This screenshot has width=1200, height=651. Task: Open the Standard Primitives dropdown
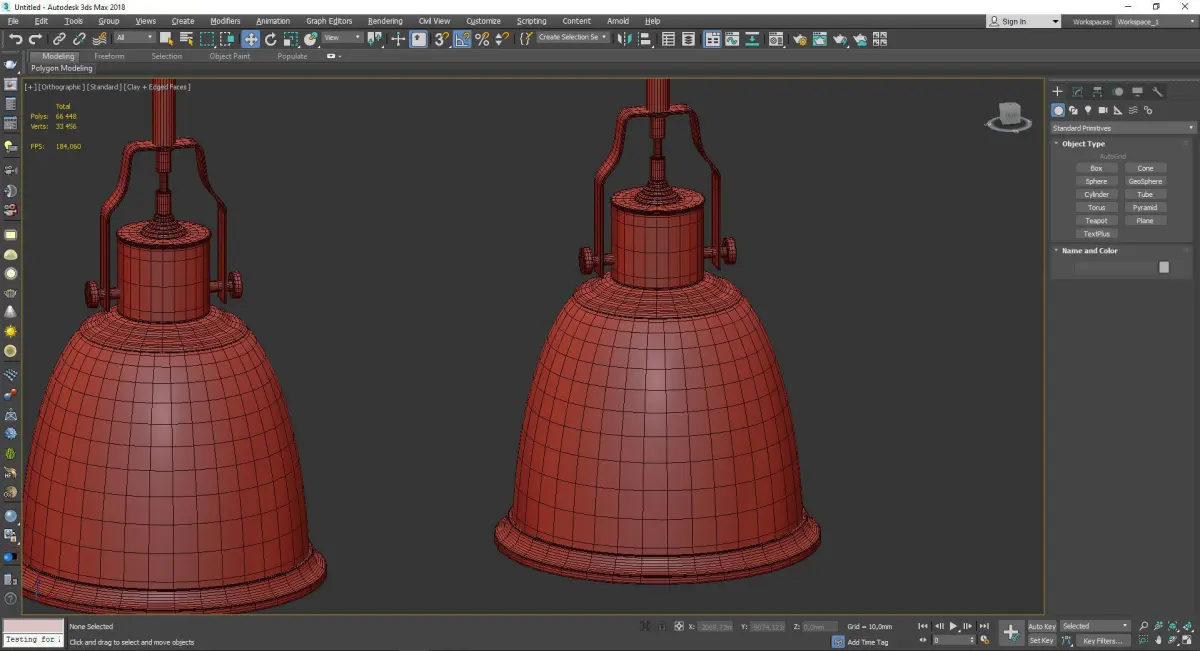click(1123, 128)
